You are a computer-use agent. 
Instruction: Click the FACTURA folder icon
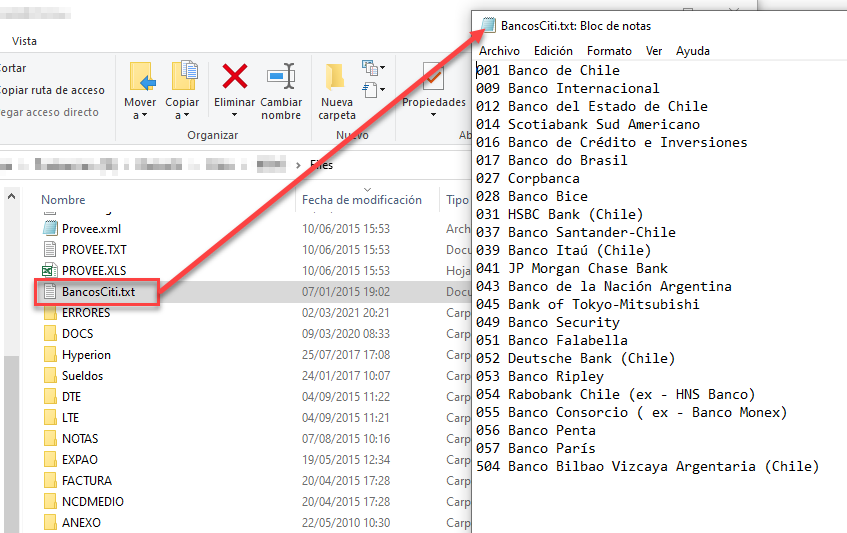click(x=50, y=481)
